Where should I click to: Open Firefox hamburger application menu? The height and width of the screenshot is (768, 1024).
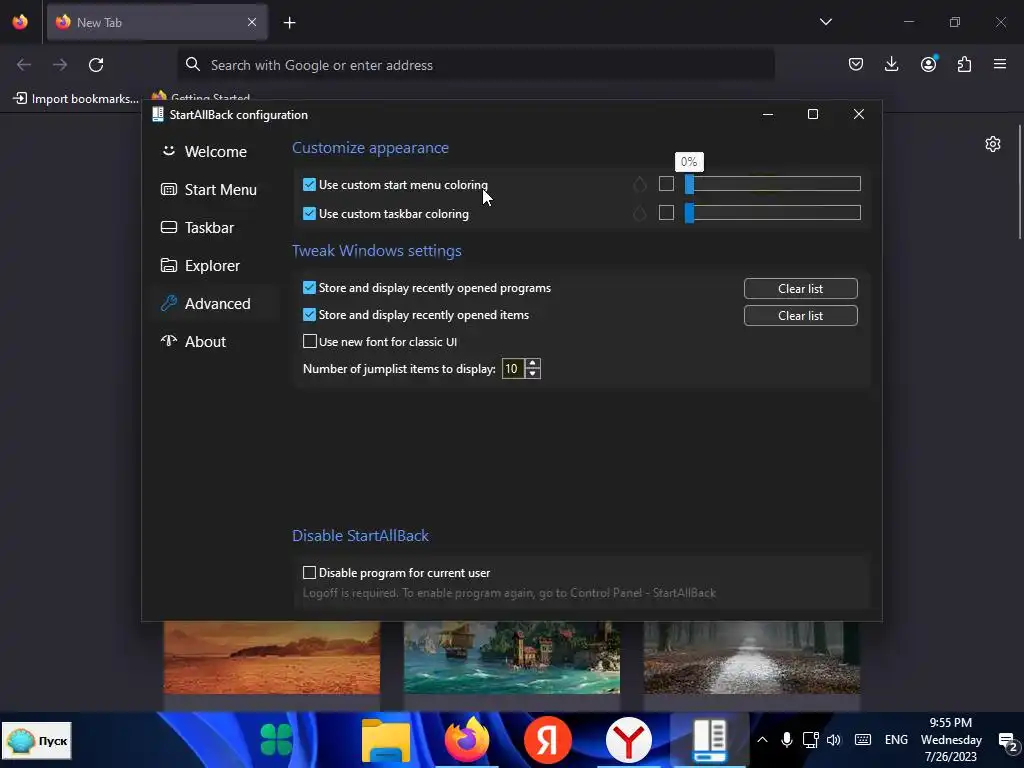[1000, 64]
